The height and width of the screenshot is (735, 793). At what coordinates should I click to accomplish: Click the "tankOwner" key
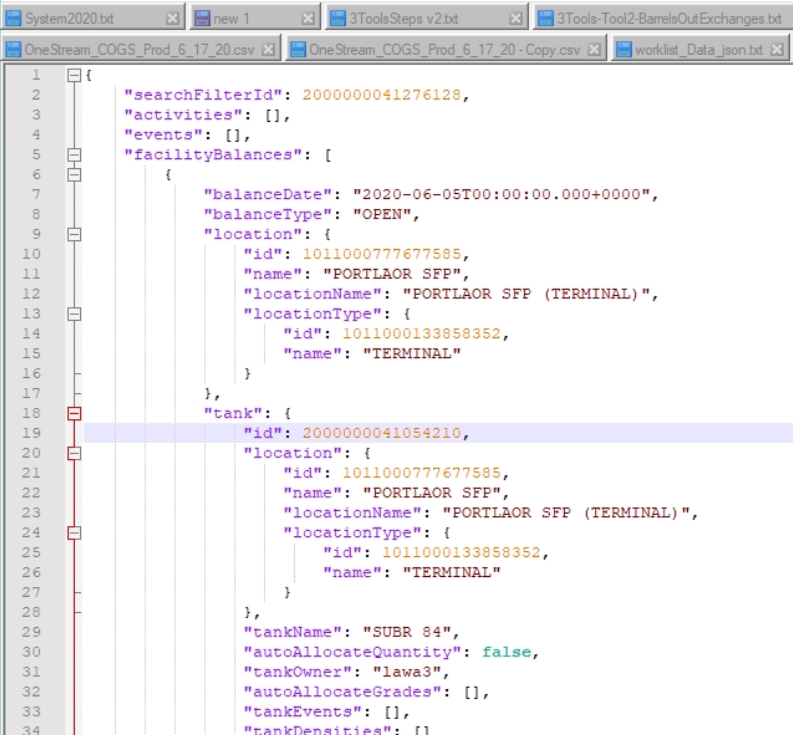coord(297,672)
